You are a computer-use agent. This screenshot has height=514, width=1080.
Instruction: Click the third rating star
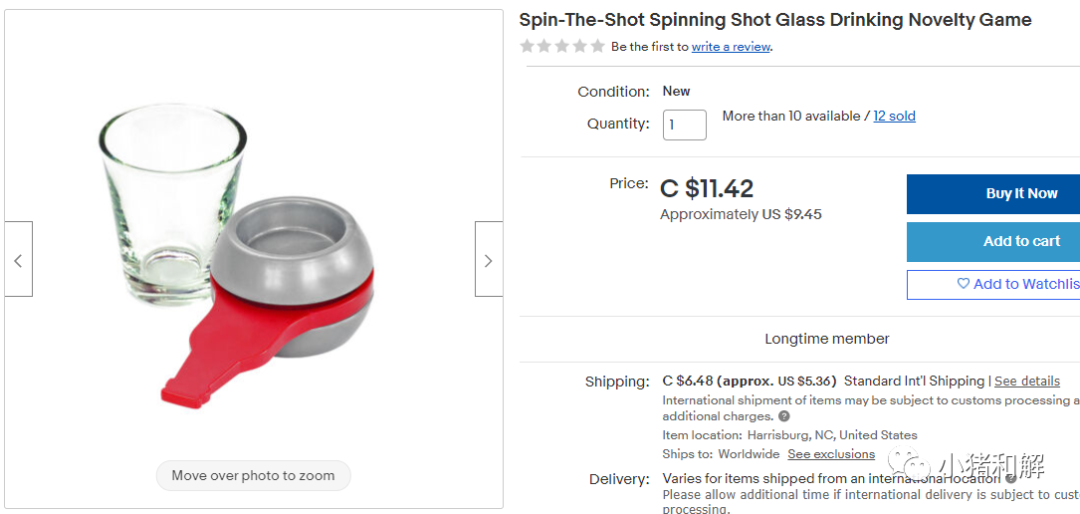pos(561,46)
